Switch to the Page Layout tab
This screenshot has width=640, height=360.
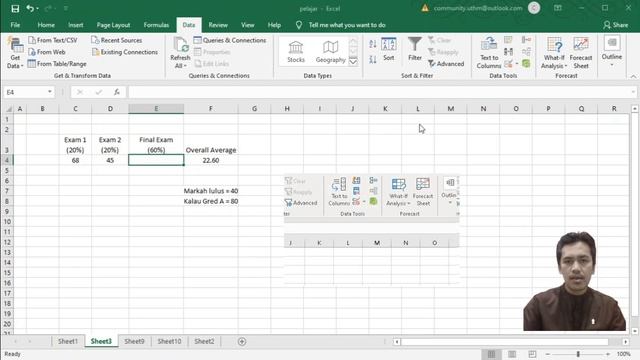[113, 25]
